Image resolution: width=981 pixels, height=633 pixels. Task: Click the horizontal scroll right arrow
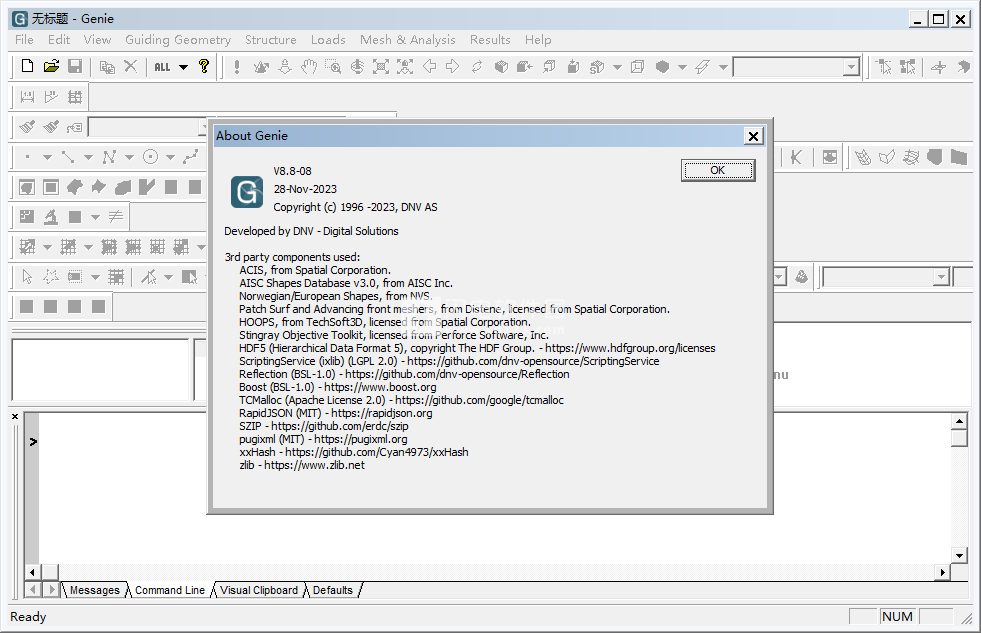(x=942, y=572)
